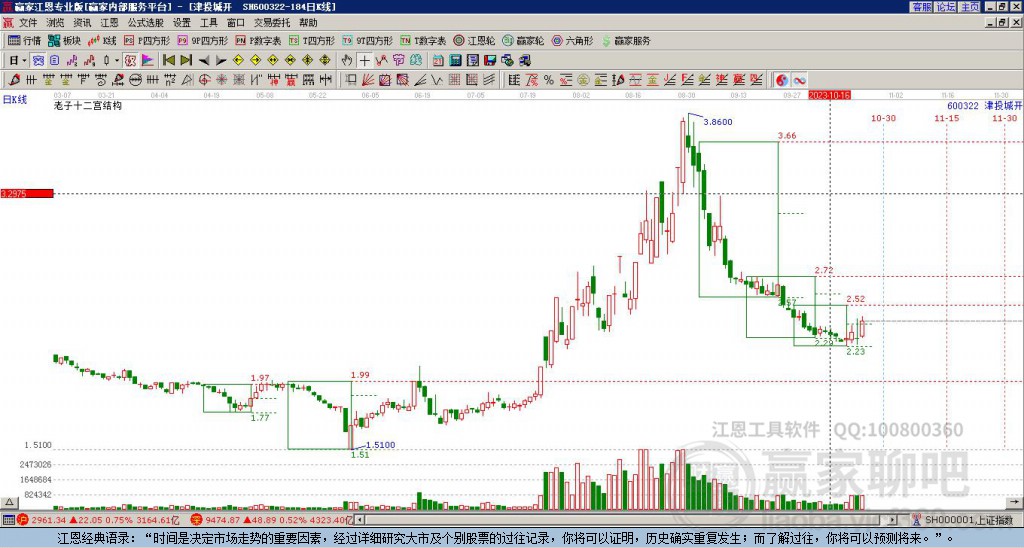Open the T四方形 tool
1024x548 pixels.
(312, 40)
